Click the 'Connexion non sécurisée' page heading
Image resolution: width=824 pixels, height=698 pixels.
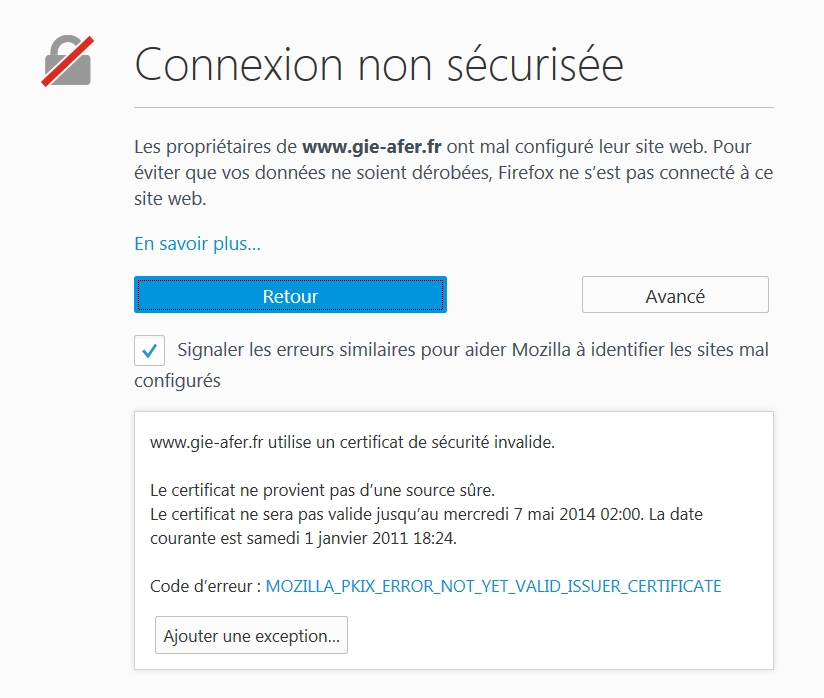click(378, 64)
